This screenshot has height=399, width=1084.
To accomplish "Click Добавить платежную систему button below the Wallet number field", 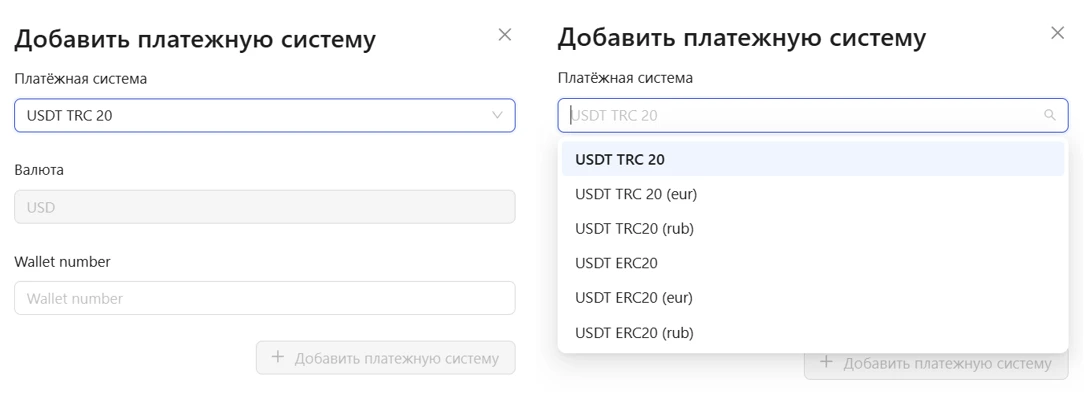I will [x=386, y=358].
